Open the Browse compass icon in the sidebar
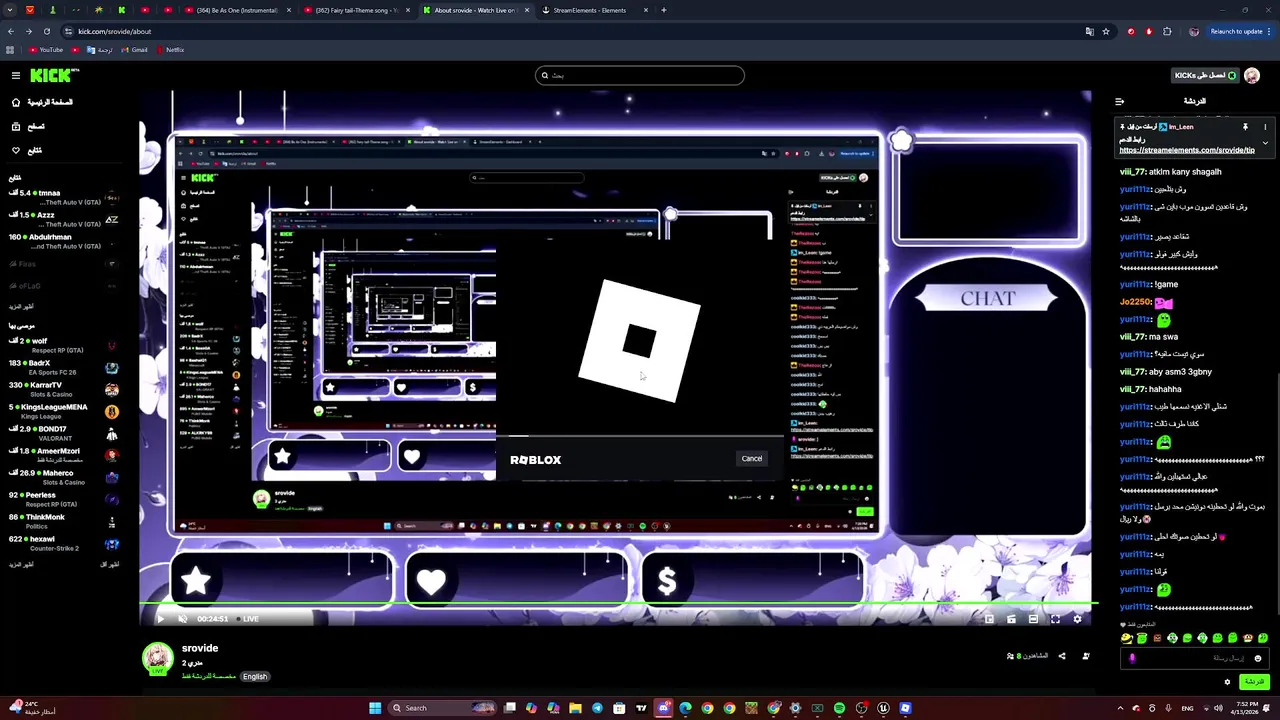 (16, 126)
